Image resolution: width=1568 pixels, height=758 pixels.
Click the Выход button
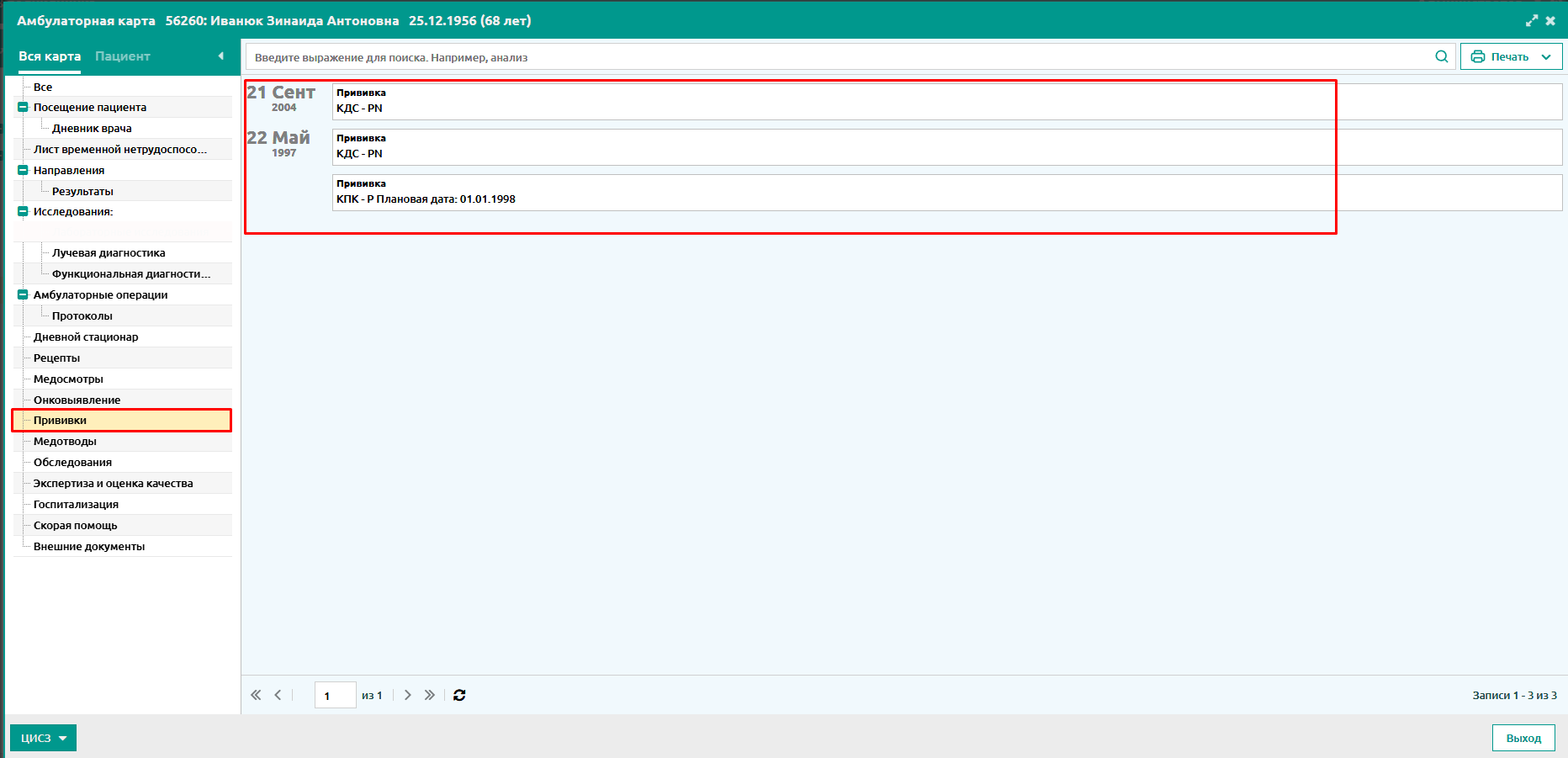(1523, 738)
